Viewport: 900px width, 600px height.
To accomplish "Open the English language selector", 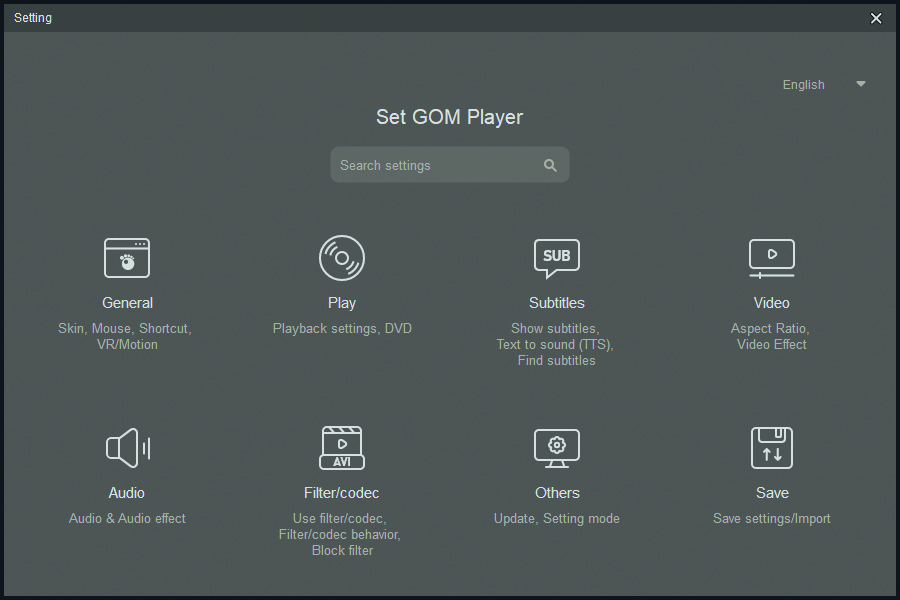I will [804, 85].
